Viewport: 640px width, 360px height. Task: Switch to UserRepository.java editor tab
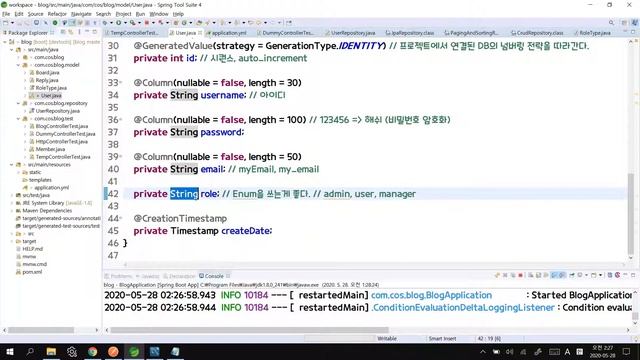(352, 33)
